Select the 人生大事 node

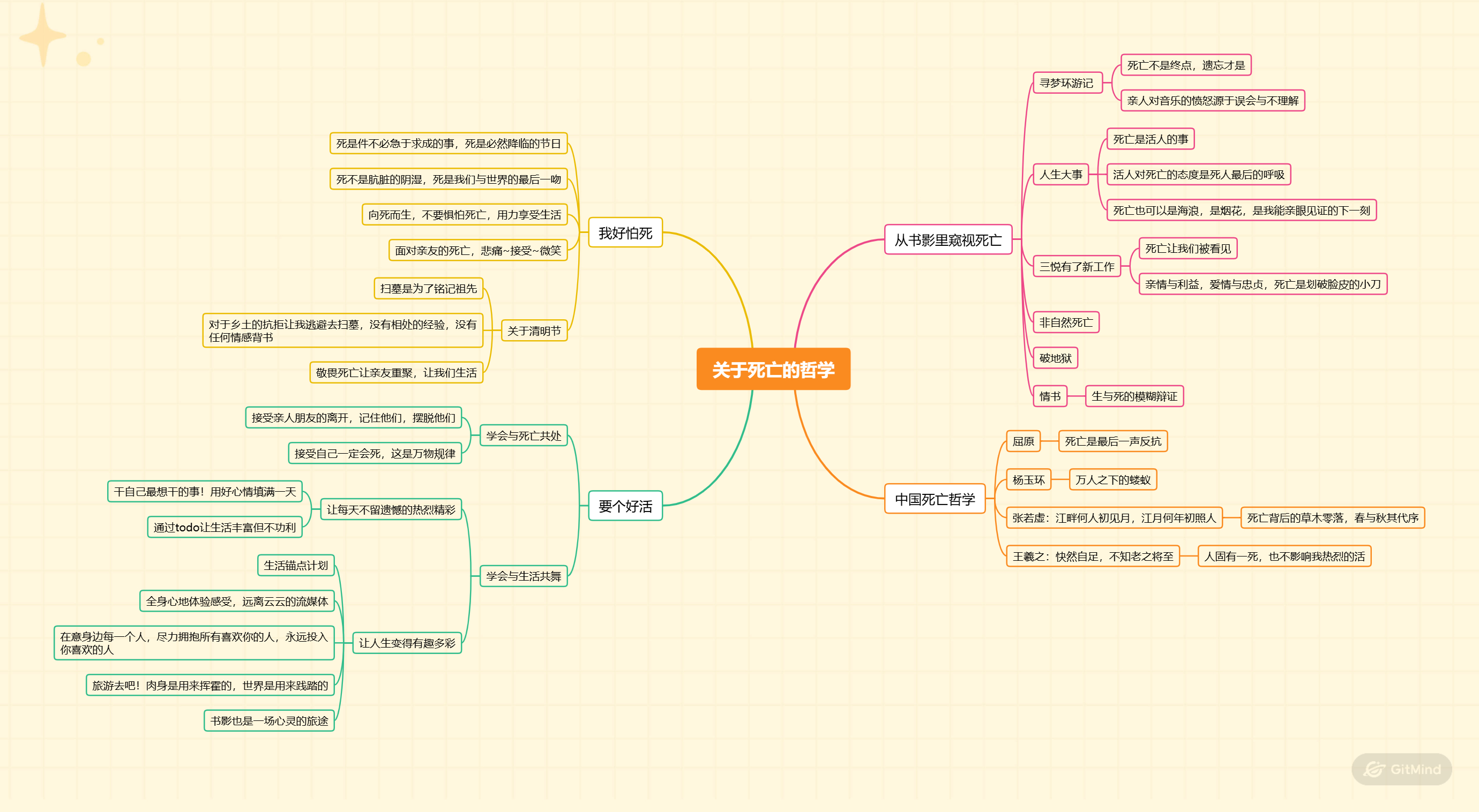click(1060, 175)
